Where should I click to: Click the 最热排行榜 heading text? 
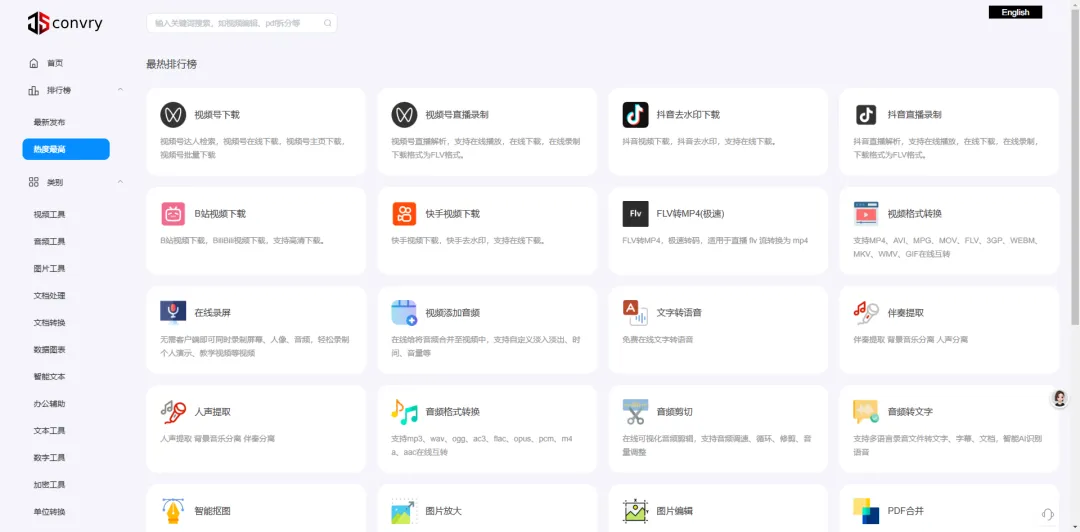click(x=172, y=64)
